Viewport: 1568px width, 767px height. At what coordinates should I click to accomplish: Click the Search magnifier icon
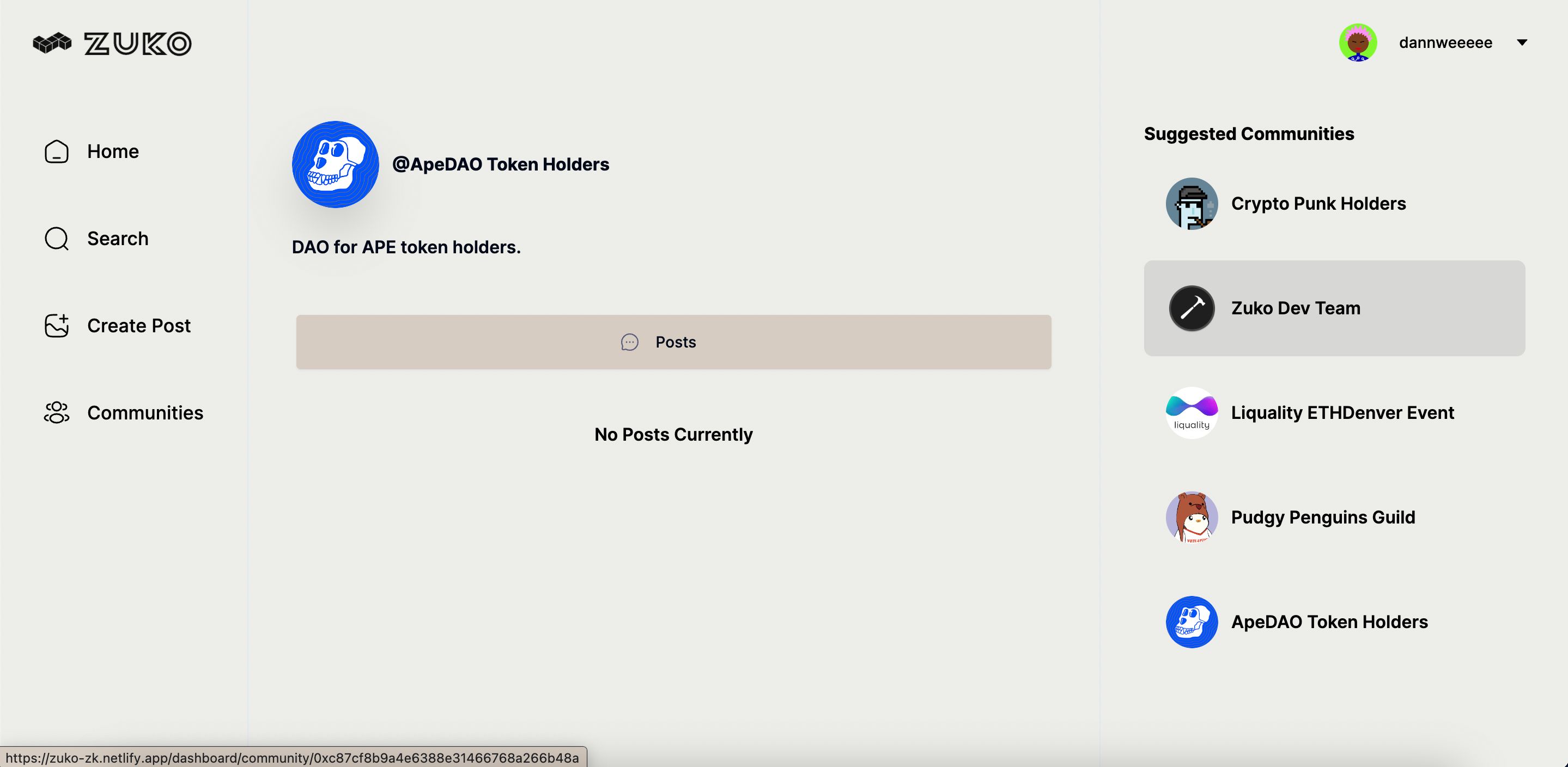57,239
